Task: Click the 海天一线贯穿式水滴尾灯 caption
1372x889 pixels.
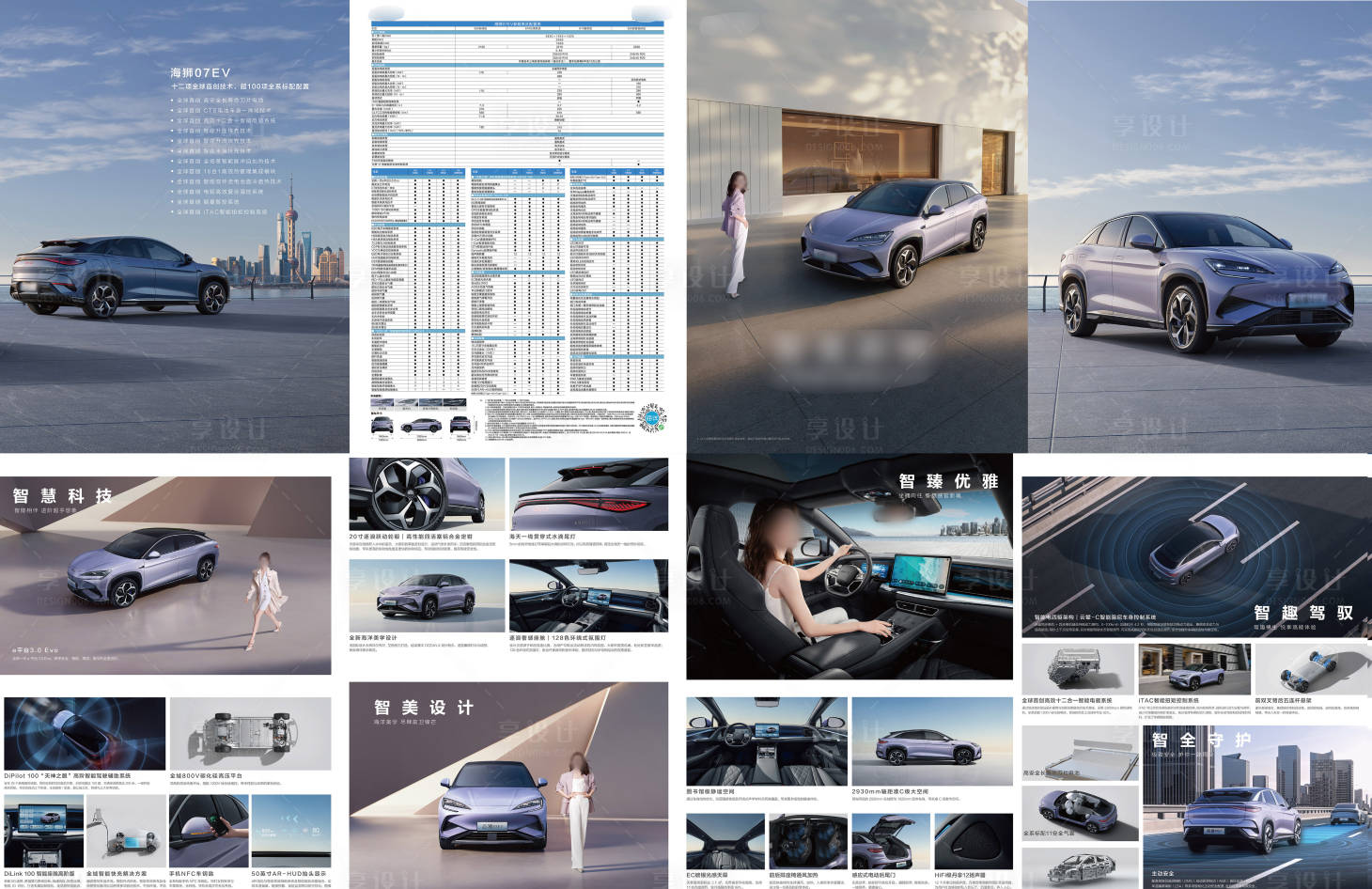Action: pyautogui.click(x=542, y=537)
